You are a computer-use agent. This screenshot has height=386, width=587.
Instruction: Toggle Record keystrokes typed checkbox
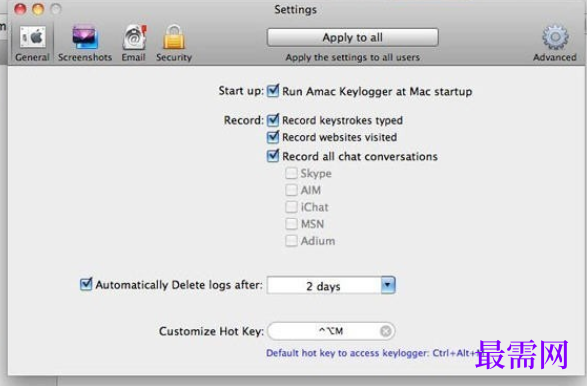pos(273,120)
